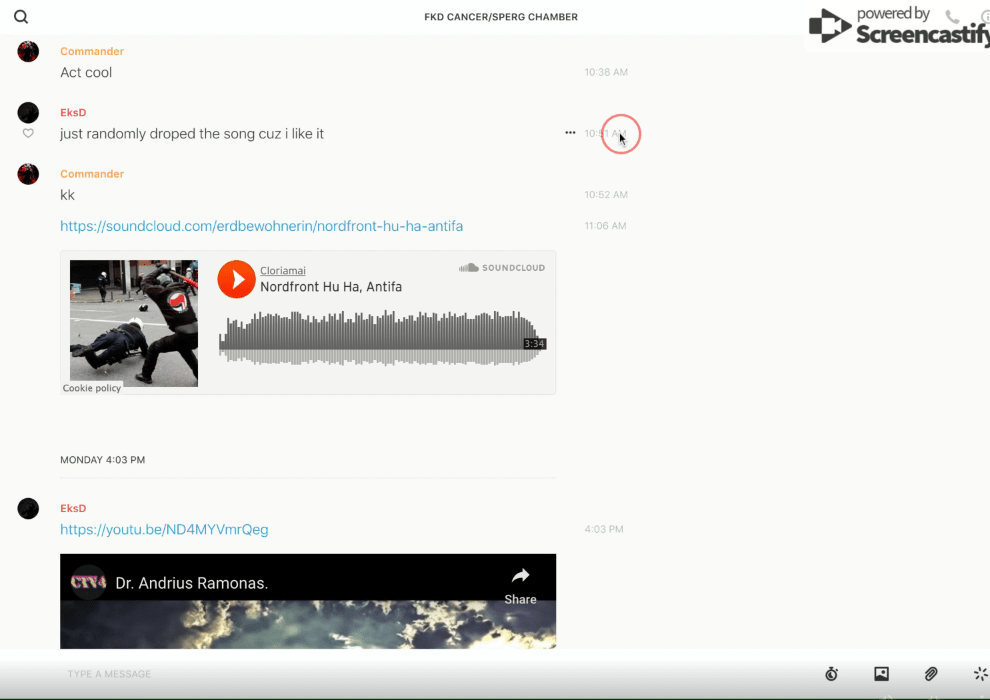Image resolution: width=990 pixels, height=700 pixels.
Task: Click the burst icon beside the paperclip
Action: (x=980, y=674)
